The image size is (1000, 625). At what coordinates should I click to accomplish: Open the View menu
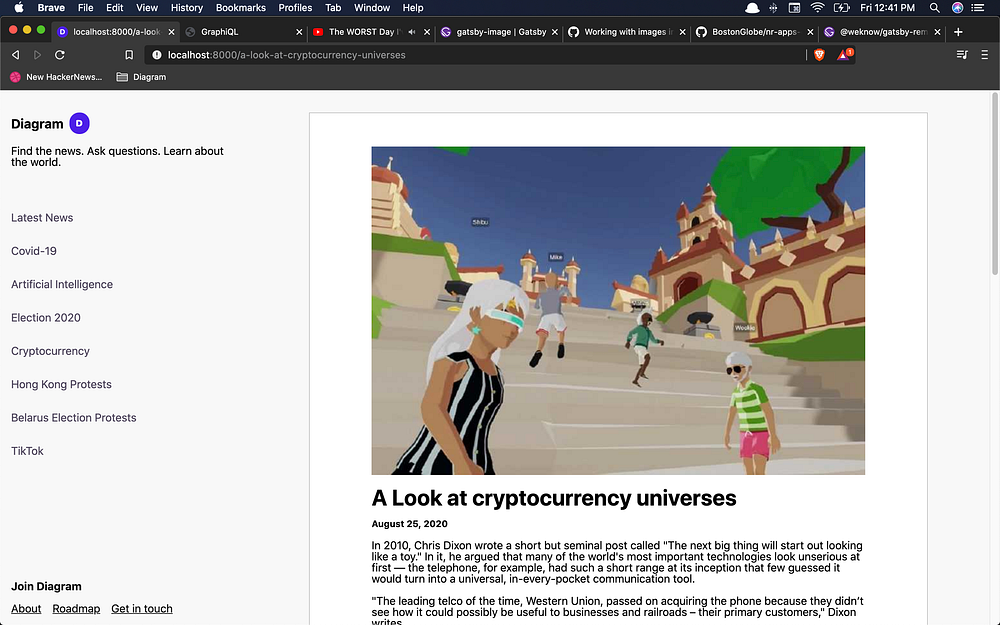coord(147,8)
